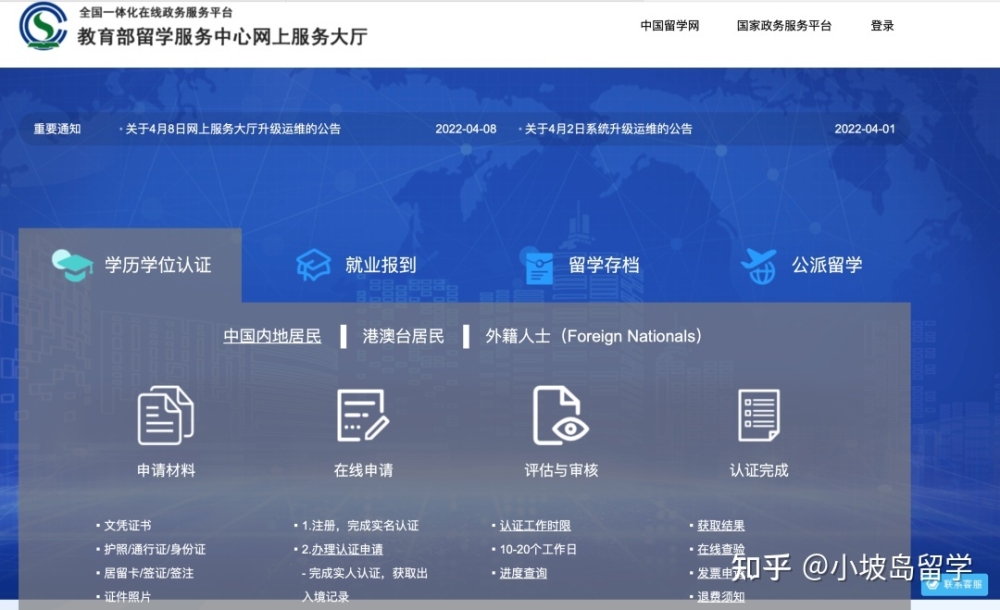This screenshot has height=610, width=1000.
Task: Click the 认证完成 heading text
Action: pyautogui.click(x=759, y=470)
